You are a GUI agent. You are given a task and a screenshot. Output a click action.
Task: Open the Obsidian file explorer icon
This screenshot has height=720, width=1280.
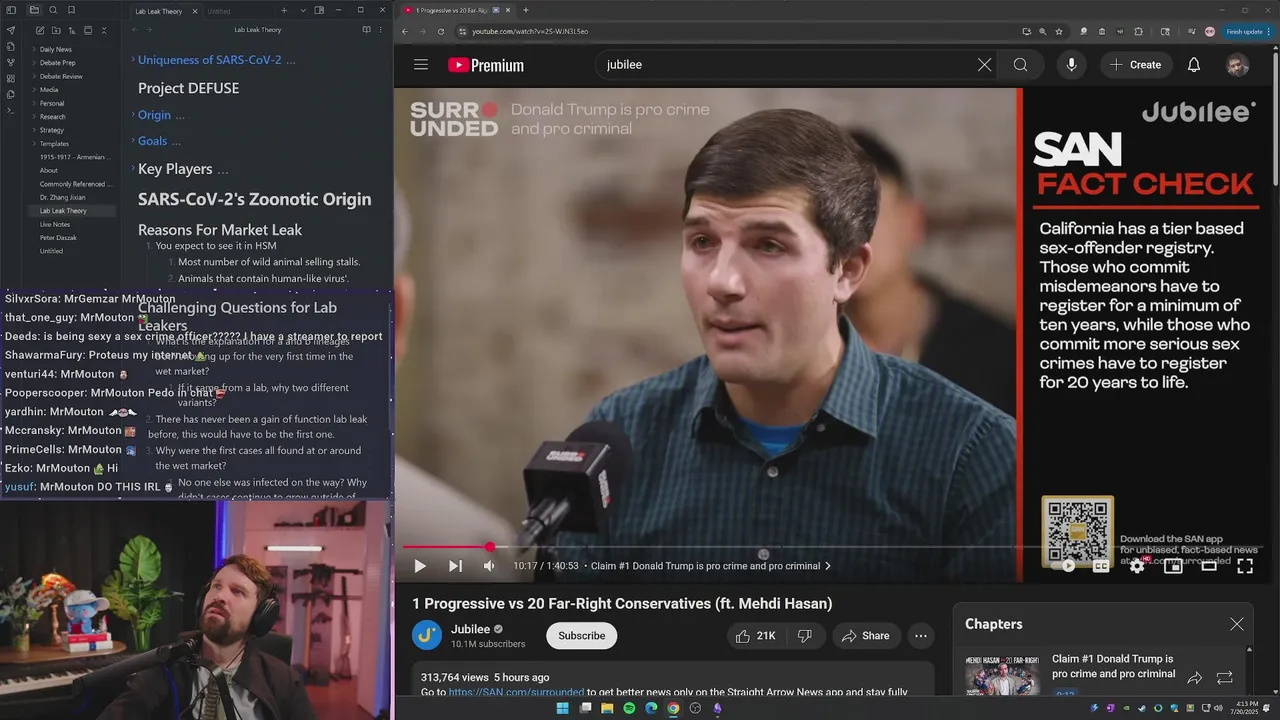pyautogui.click(x=34, y=10)
